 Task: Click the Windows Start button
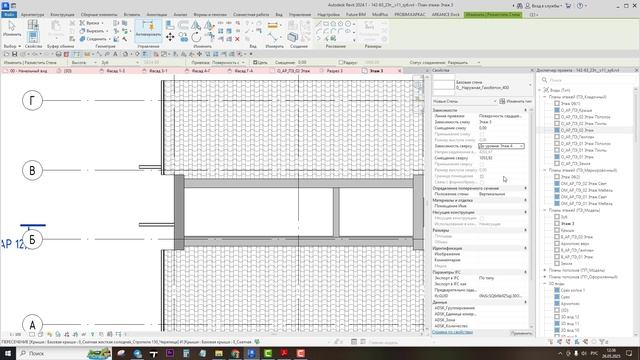coord(8,353)
